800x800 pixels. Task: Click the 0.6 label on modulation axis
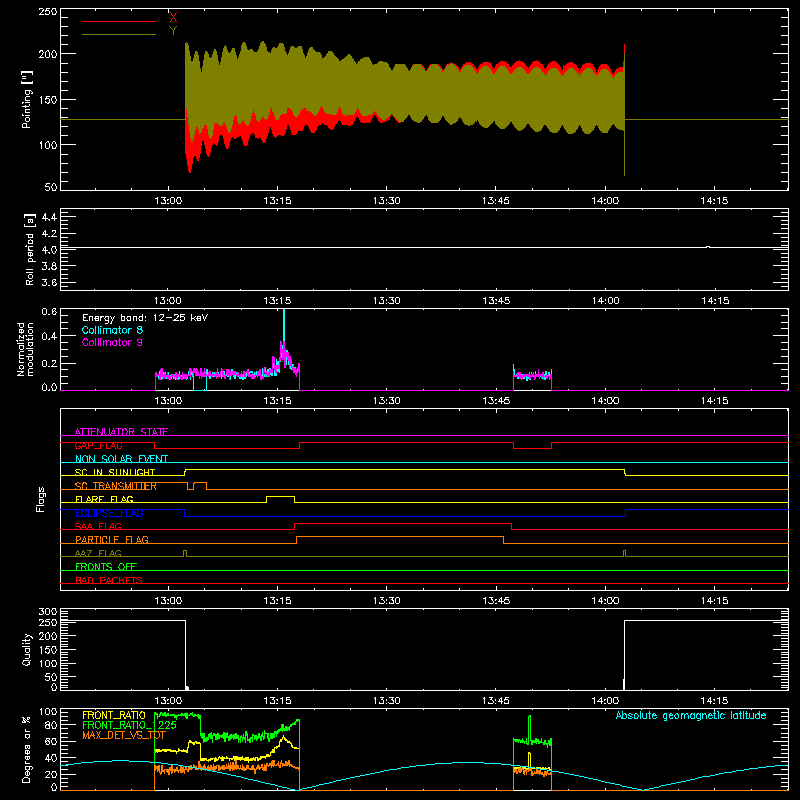tap(49, 312)
